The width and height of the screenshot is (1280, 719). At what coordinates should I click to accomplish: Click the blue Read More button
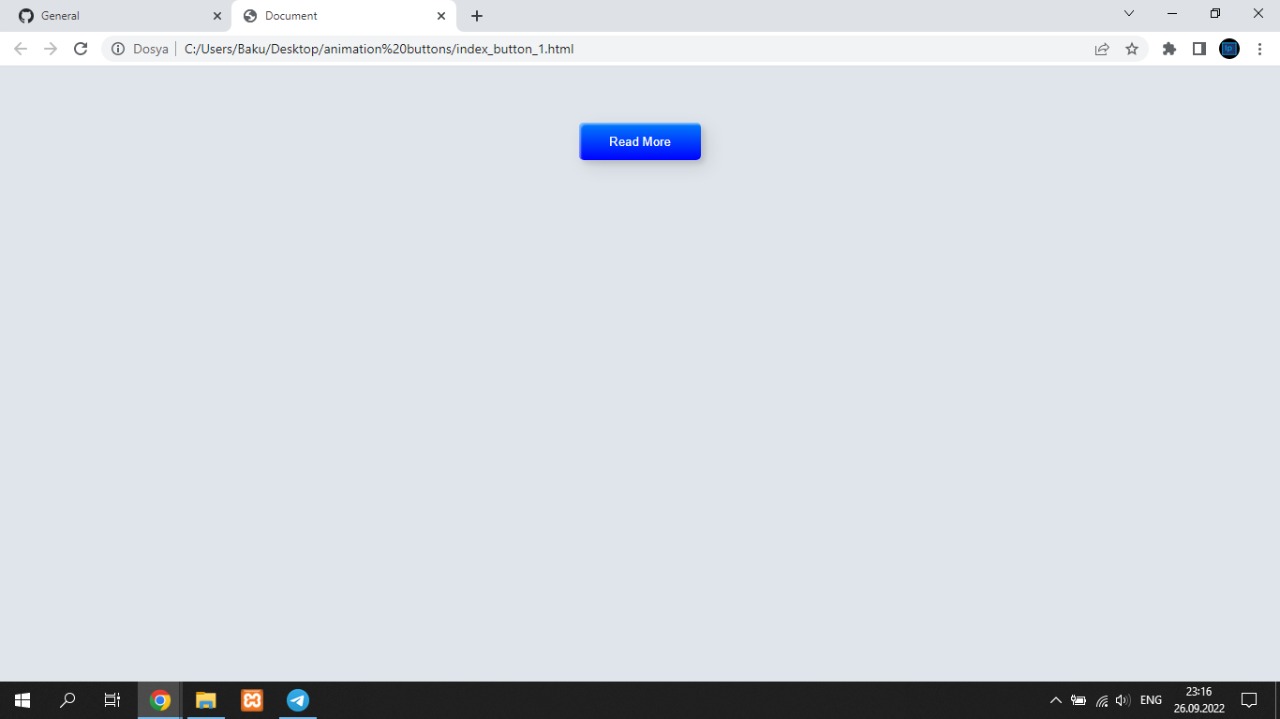(640, 141)
